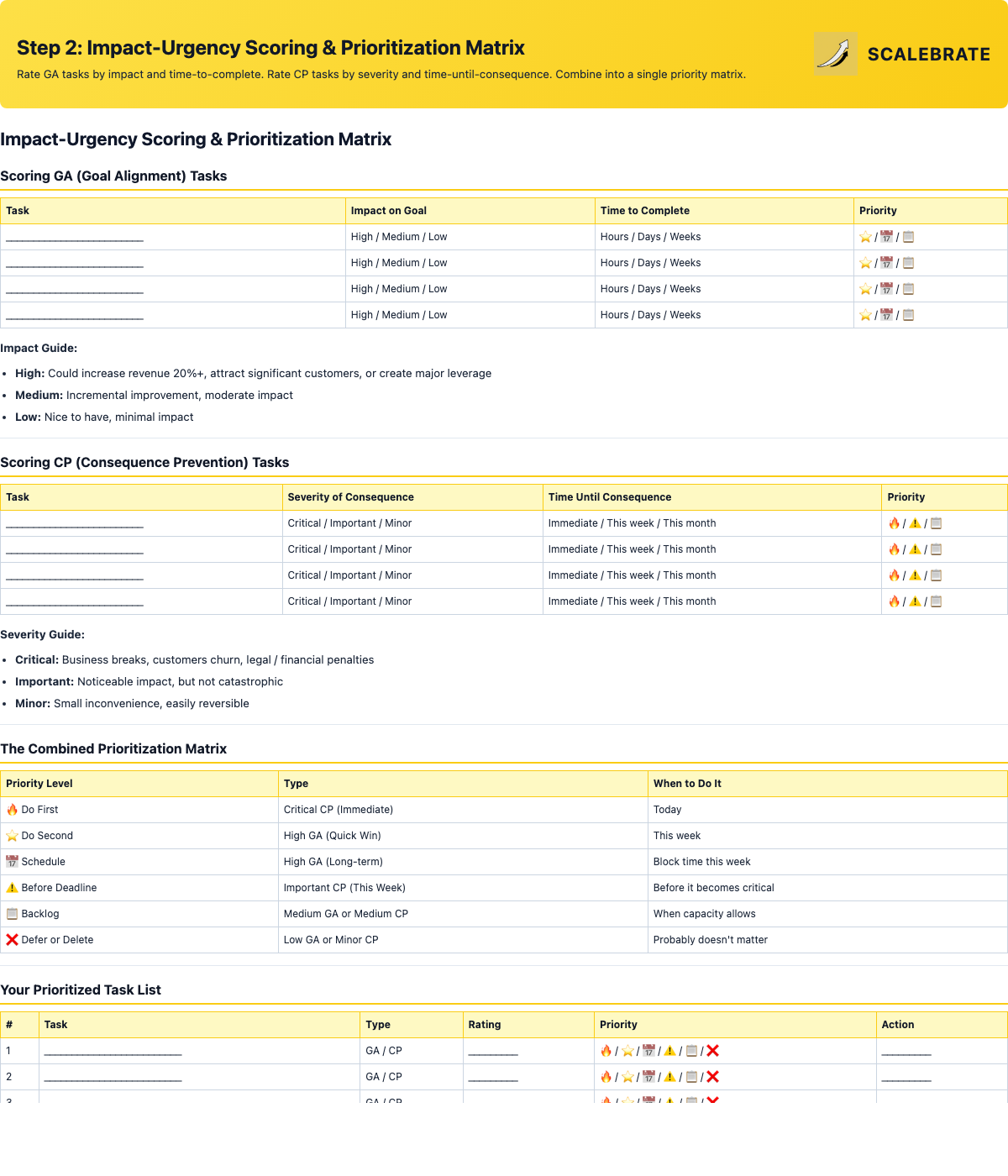Choose the red X icon in task row 2
Screen dimensions: 1008x1176
pyautogui.click(x=712, y=1077)
